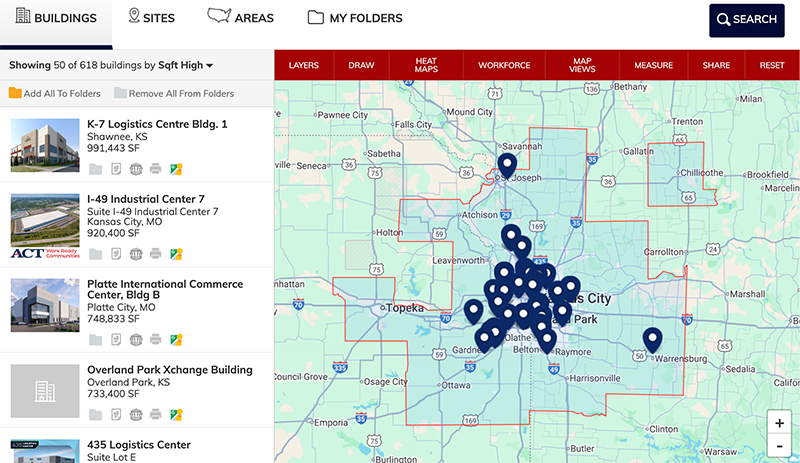Open the Platte International Commerce Center document icon
Image resolution: width=800 pixels, height=463 pixels.
click(x=116, y=339)
